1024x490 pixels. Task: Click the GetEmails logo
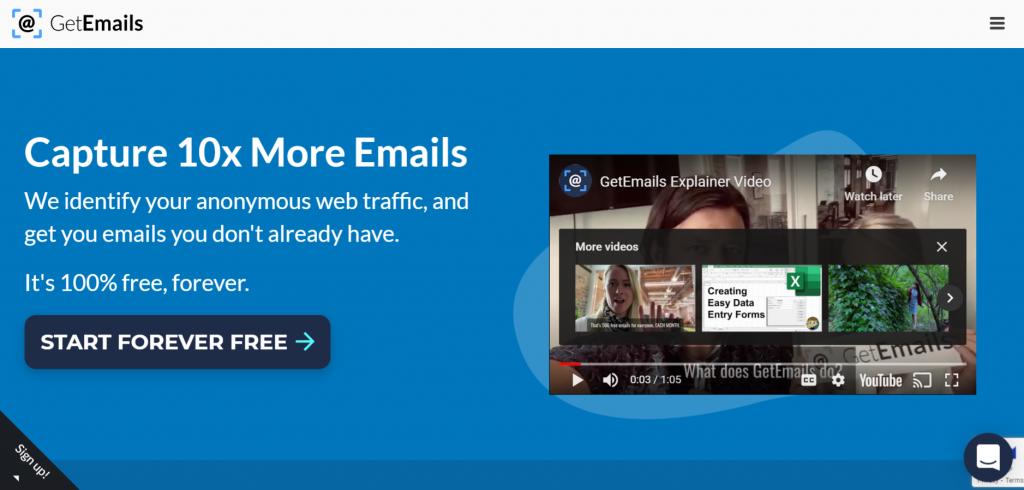pyautogui.click(x=77, y=24)
